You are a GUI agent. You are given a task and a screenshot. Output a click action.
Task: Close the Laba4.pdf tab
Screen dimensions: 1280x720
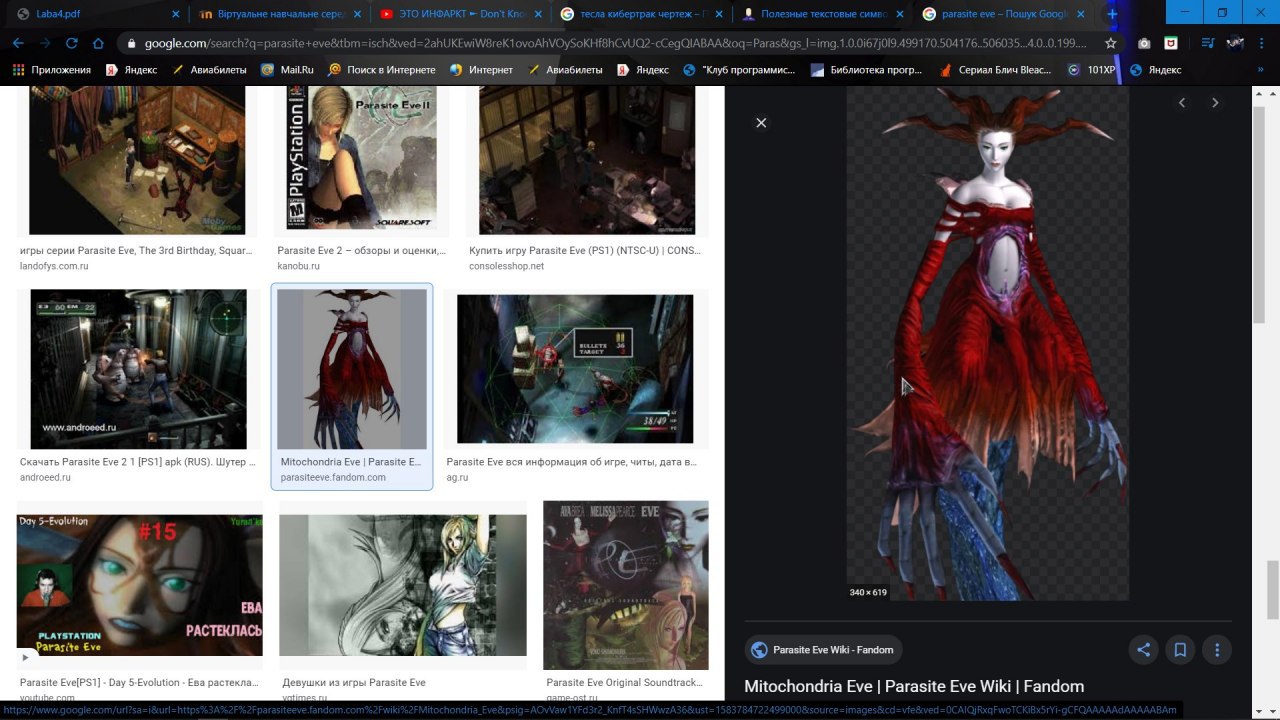click(x=176, y=14)
